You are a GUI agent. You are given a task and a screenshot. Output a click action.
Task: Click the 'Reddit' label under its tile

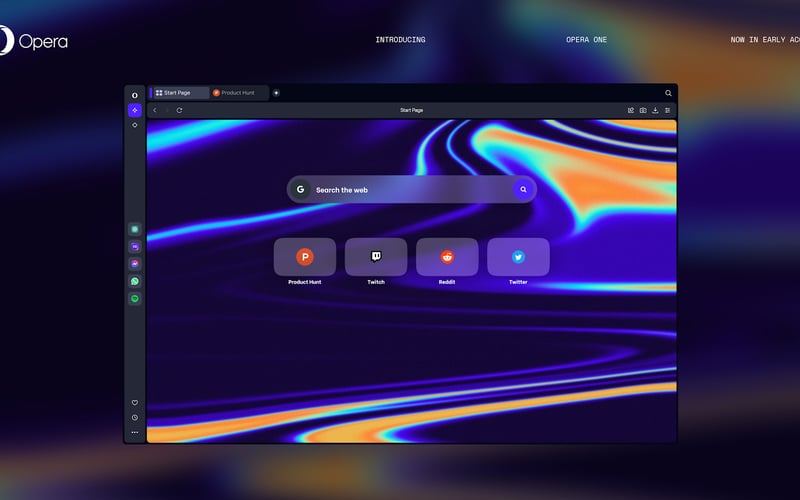(x=447, y=282)
